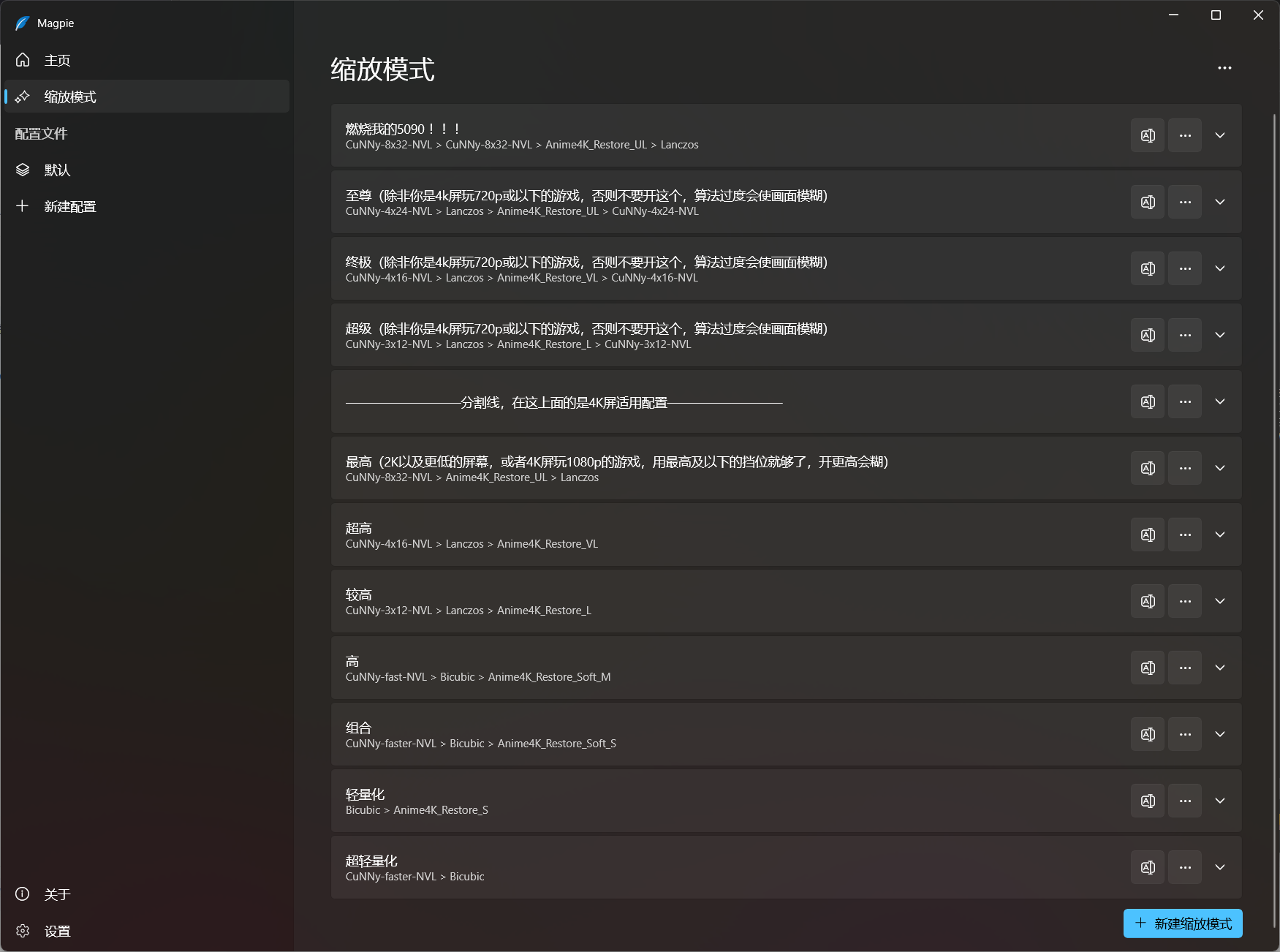1280x952 pixels.
Task: Click 新建缩放模式 button
Action: [x=1183, y=923]
